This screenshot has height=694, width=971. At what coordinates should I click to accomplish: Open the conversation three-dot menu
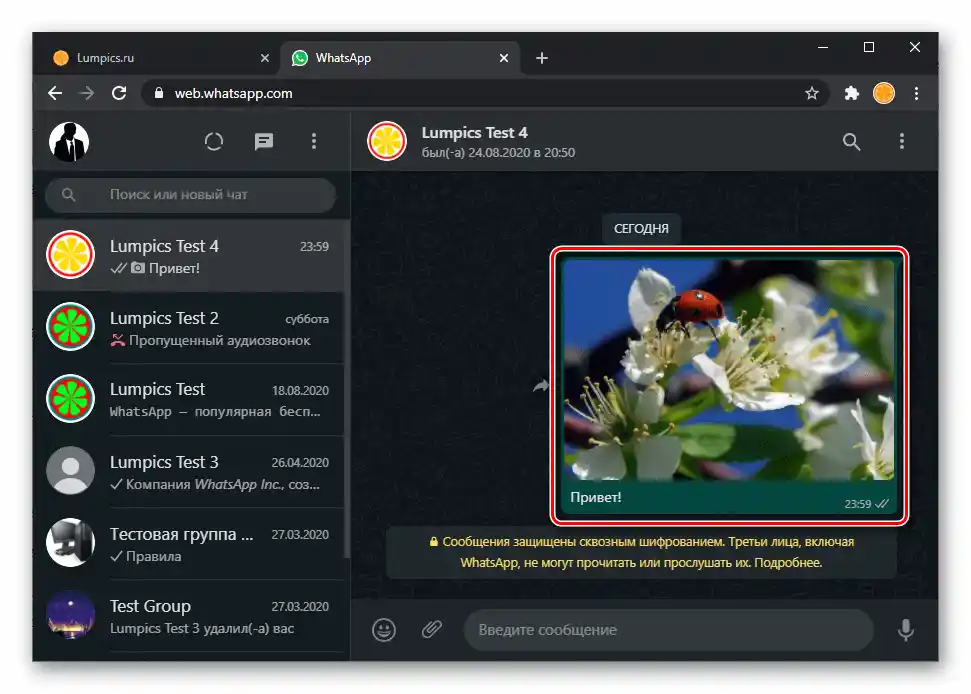coord(903,142)
